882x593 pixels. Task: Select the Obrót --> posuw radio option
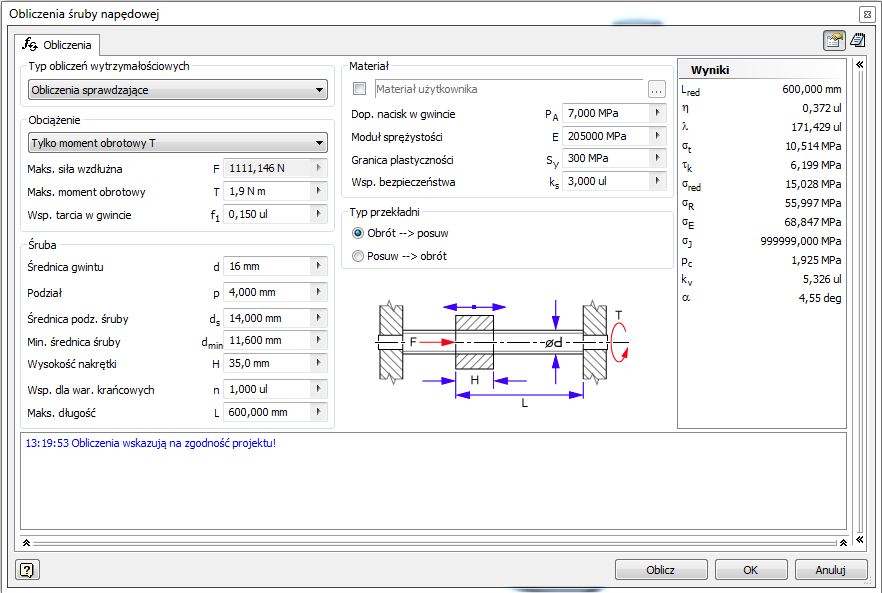pos(358,233)
